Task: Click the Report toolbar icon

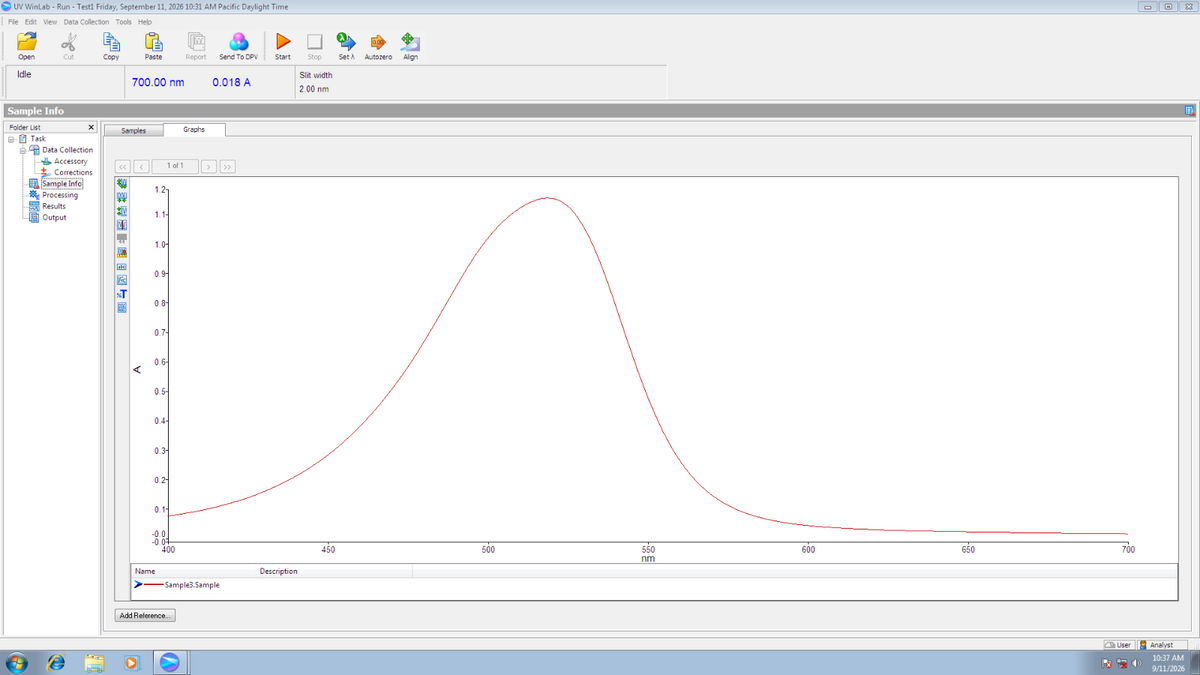Action: click(x=196, y=41)
